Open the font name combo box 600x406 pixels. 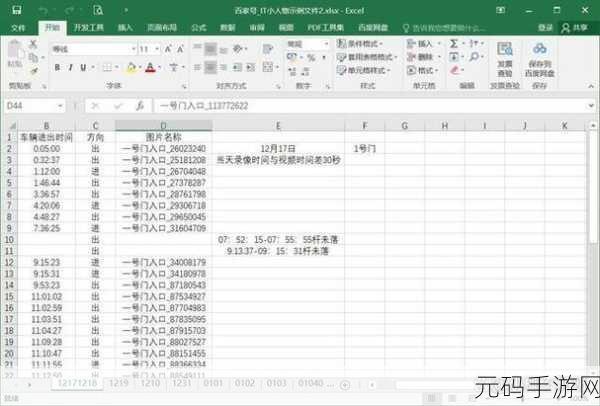(94, 49)
